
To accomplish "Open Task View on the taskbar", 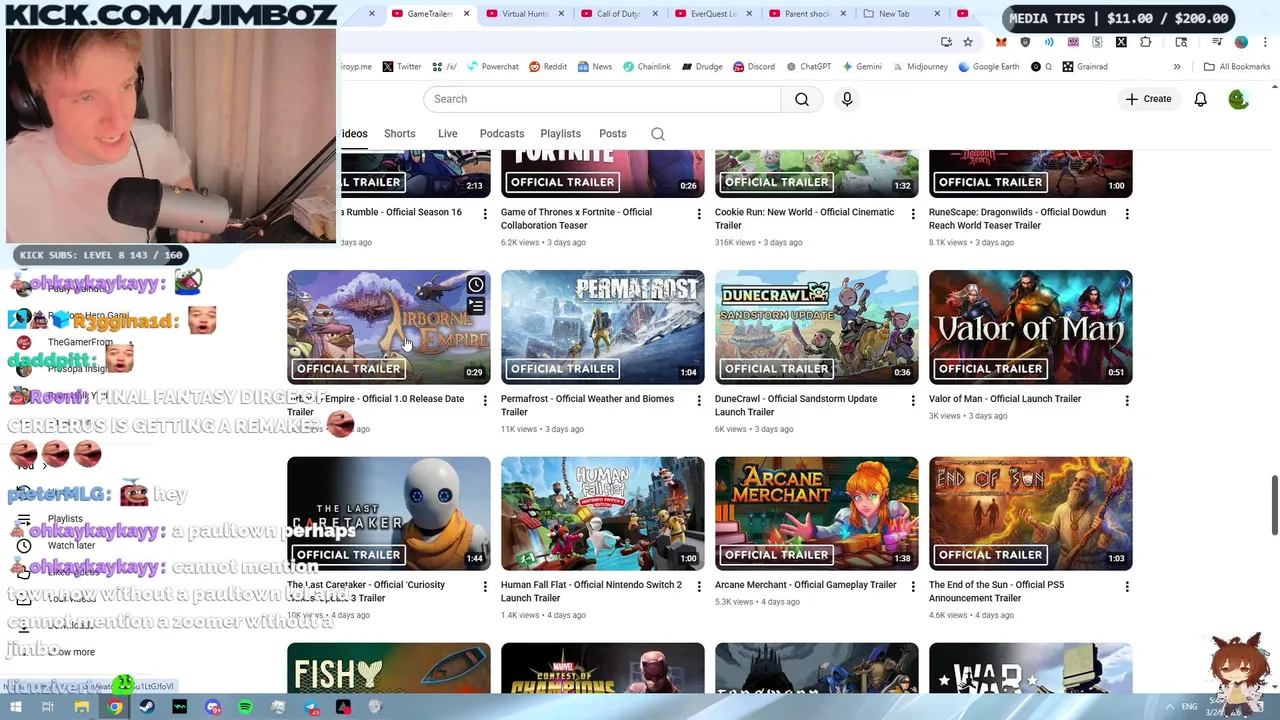I will click(x=47, y=707).
